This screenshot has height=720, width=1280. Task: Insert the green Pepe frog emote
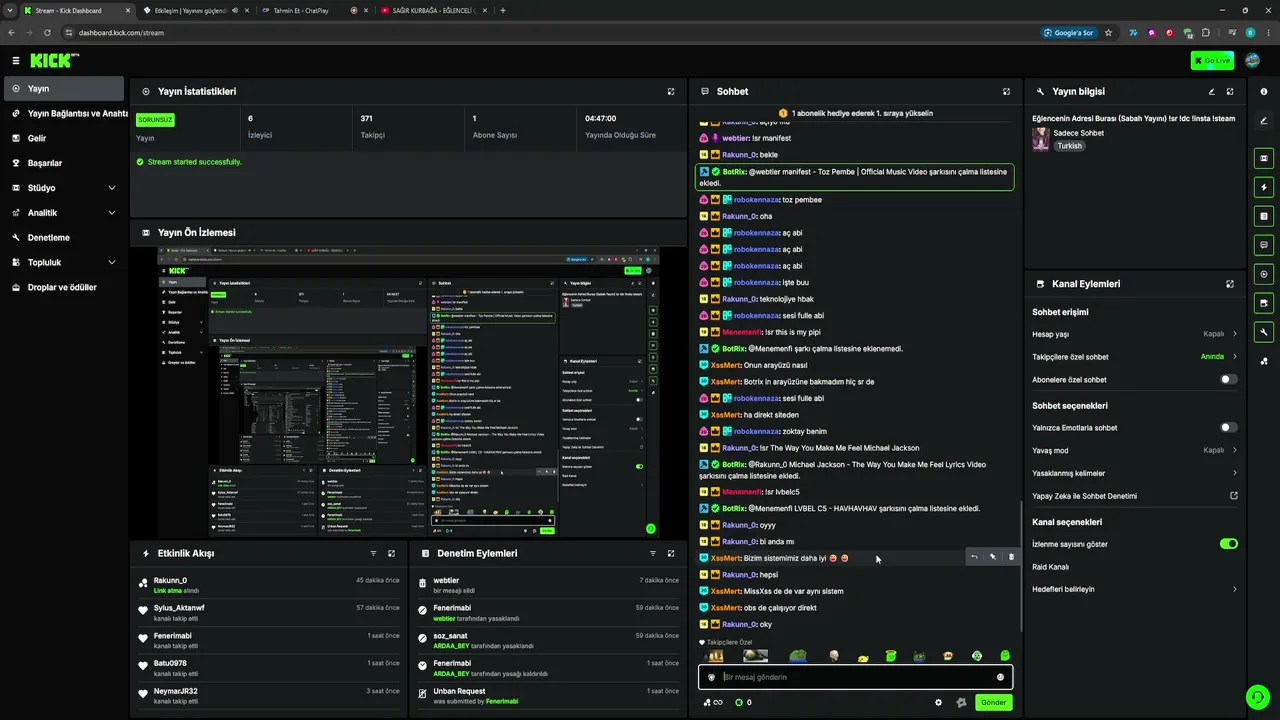tap(798, 656)
